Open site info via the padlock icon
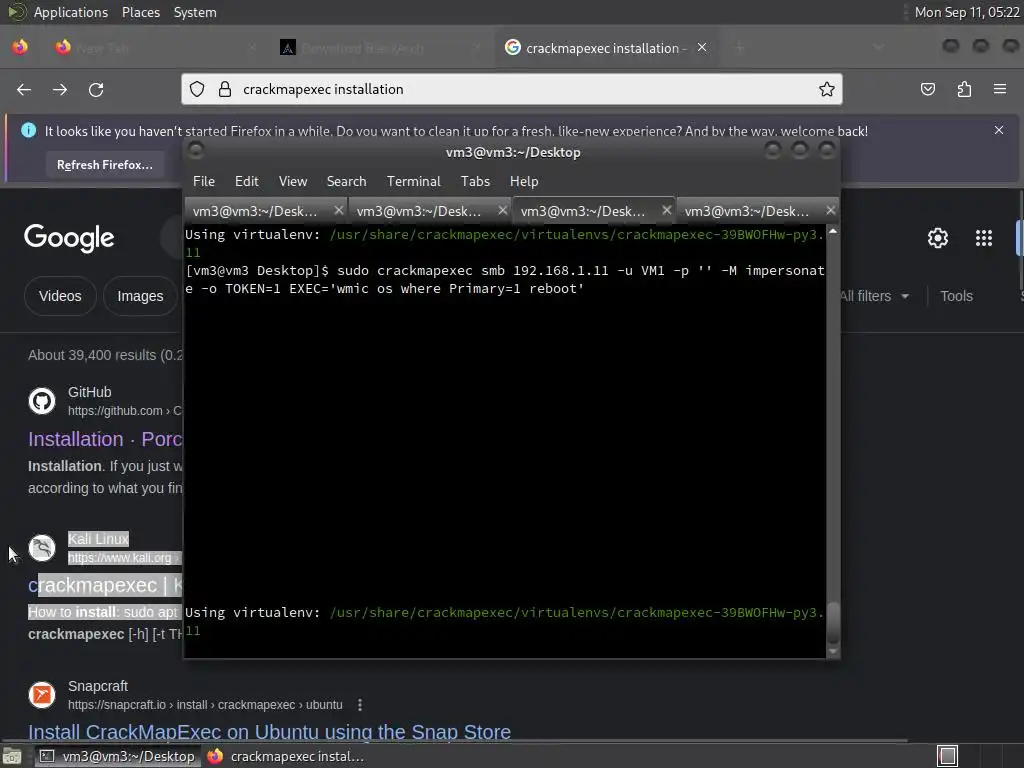 225,89
